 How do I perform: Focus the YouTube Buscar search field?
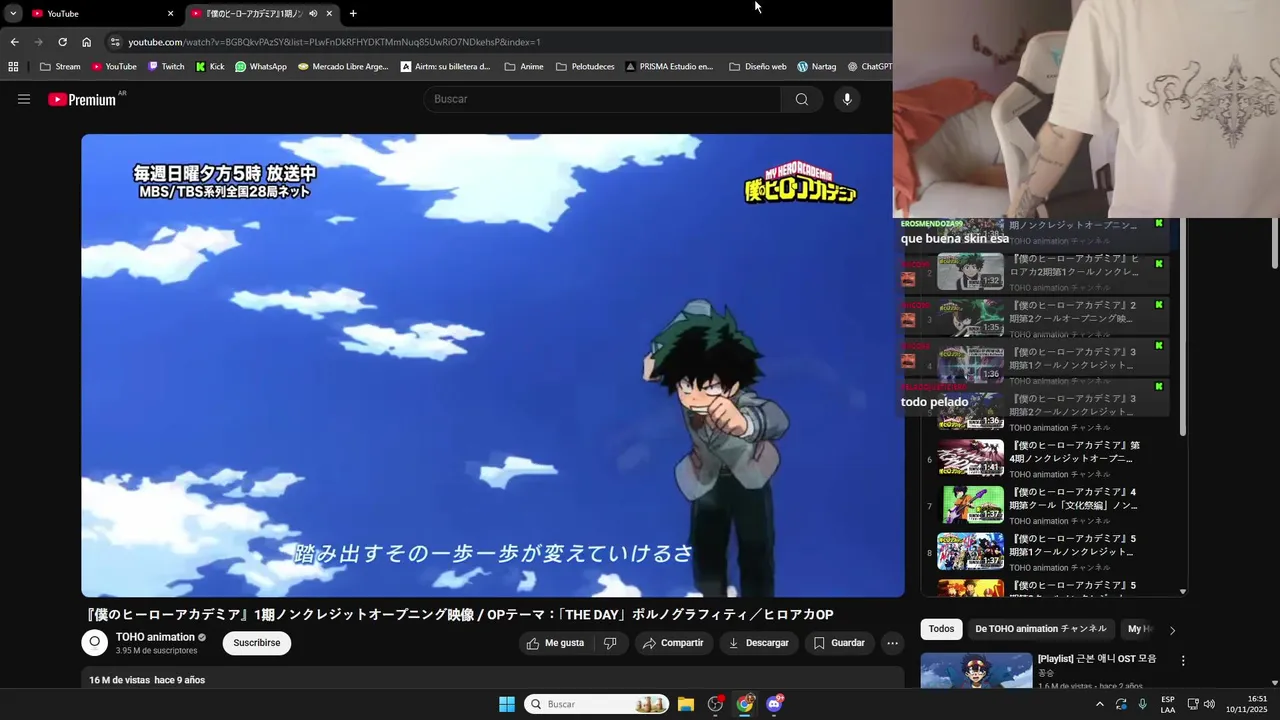(602, 99)
